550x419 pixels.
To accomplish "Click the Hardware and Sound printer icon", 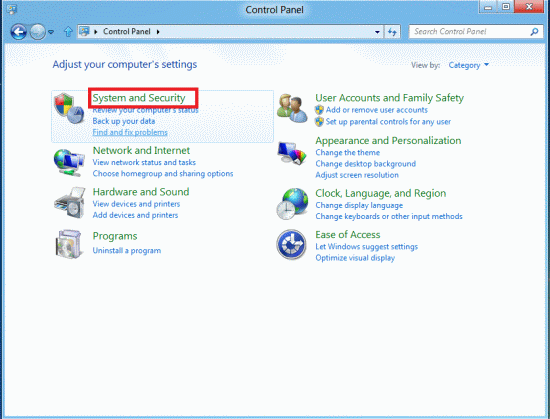I will click(x=70, y=203).
